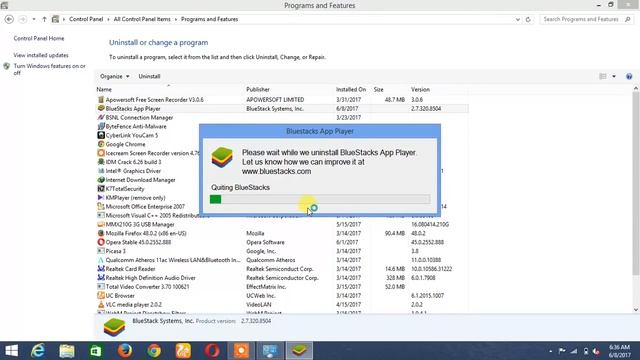Open the recent locations dropdown arrow
This screenshot has width=640, height=360.
coord(34,19)
